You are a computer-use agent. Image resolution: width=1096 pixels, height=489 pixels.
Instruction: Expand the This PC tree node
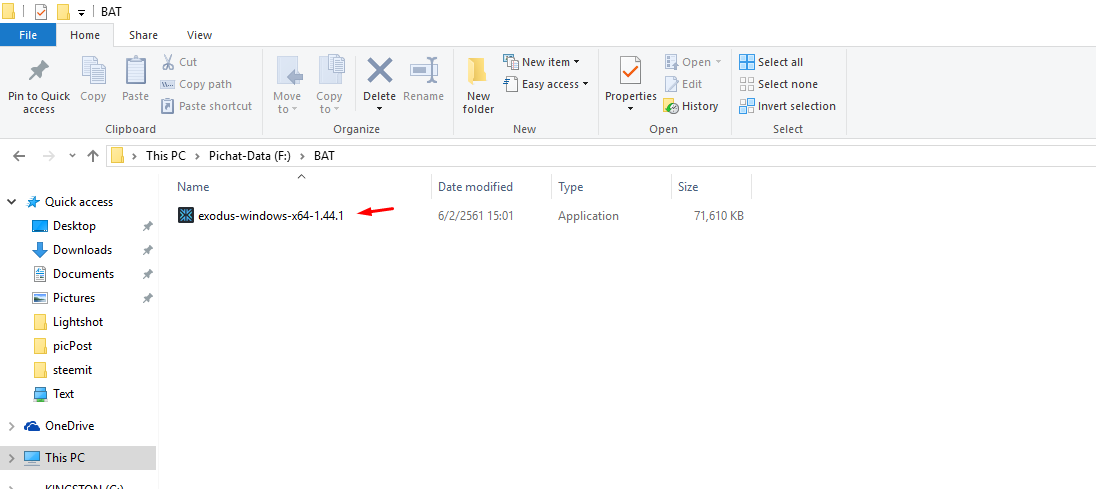12,458
